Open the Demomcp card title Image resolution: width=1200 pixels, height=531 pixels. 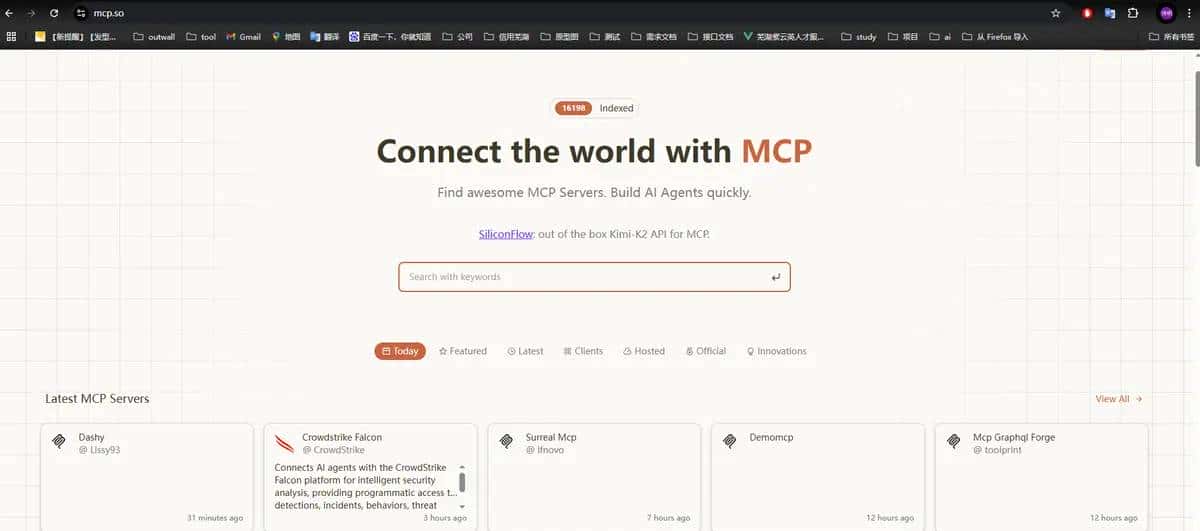[x=770, y=437]
